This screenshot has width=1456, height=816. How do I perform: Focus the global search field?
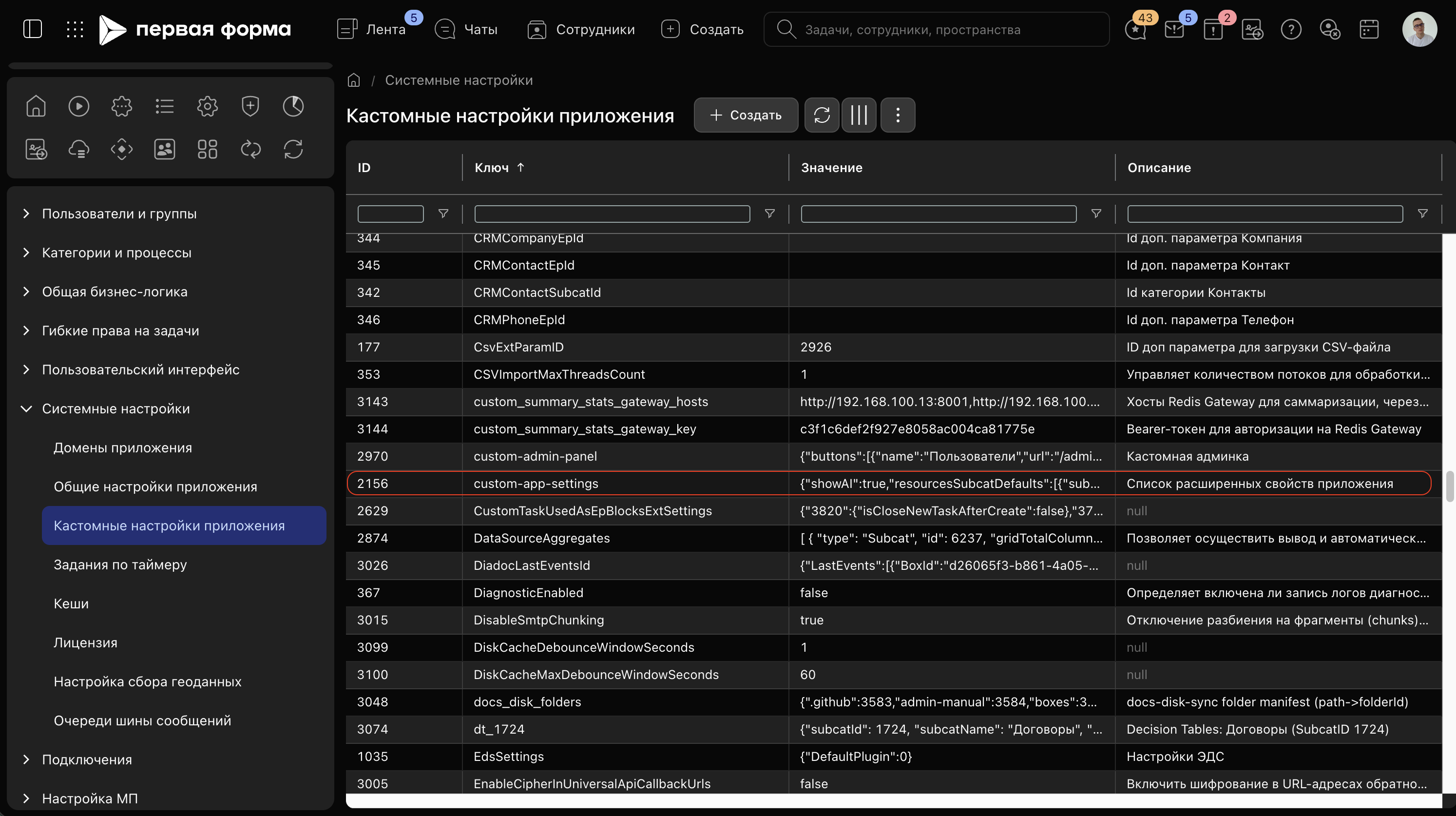coord(936,29)
